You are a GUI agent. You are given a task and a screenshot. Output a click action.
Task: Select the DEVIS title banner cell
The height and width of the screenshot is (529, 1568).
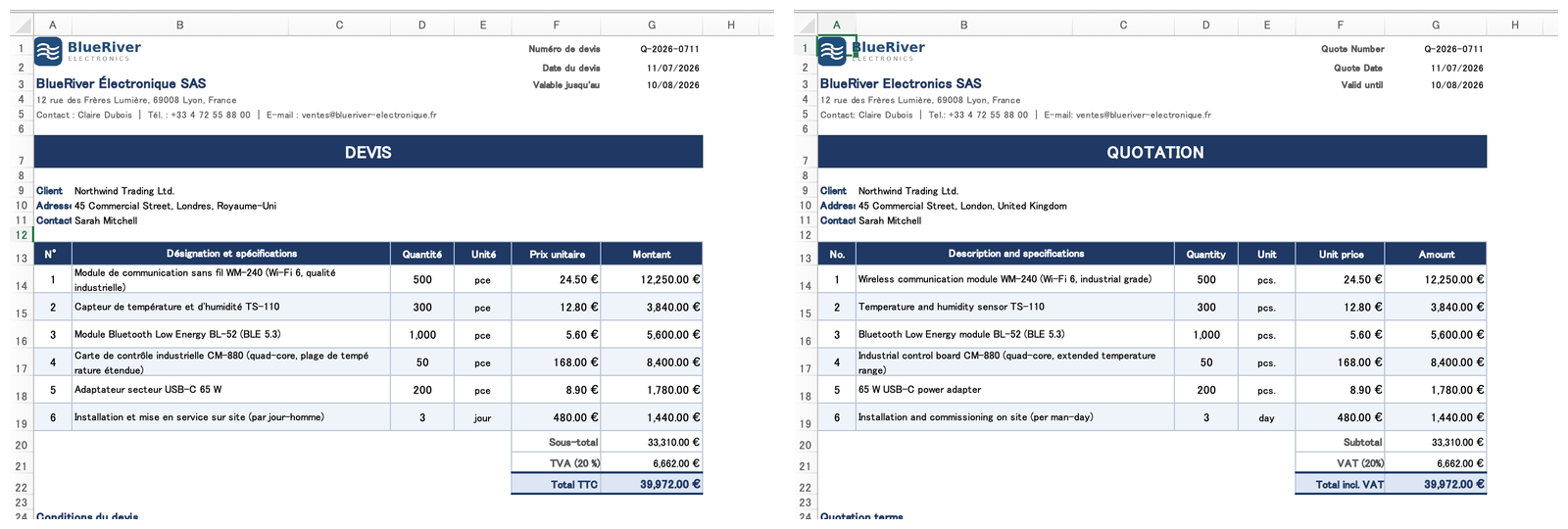(368, 152)
